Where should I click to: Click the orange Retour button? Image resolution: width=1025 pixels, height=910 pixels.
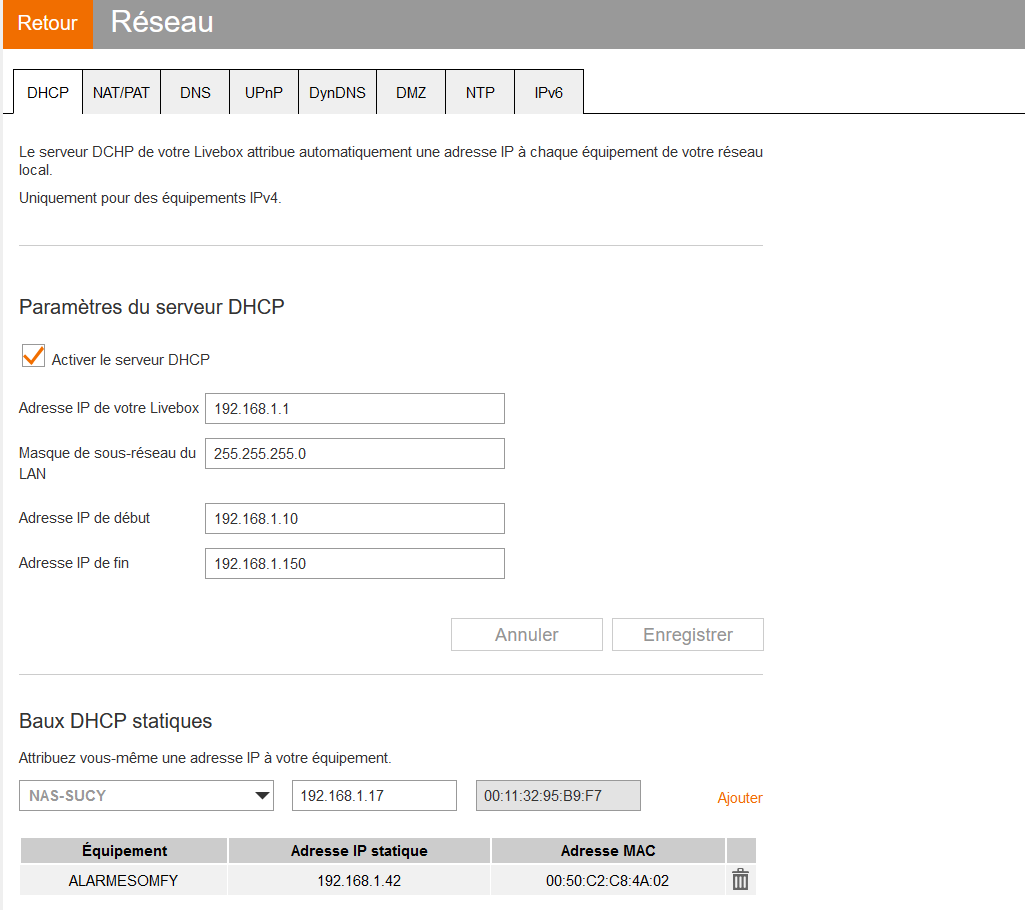tap(47, 24)
